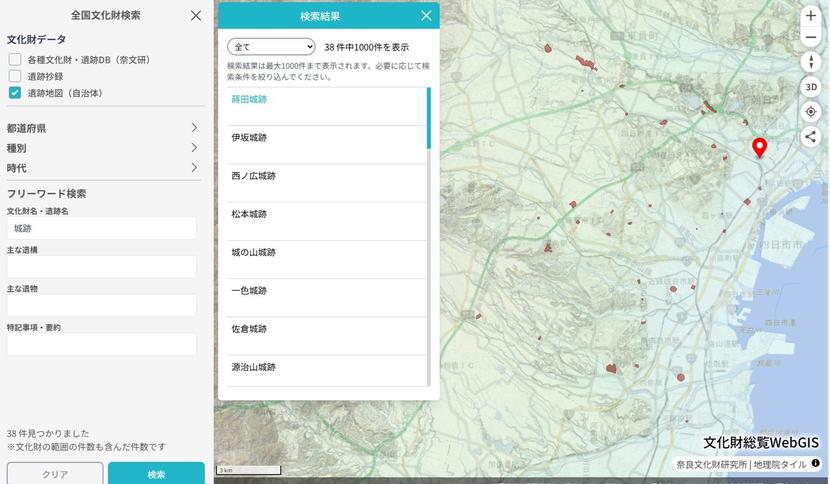Click the クリア button
The height and width of the screenshot is (484, 830).
[x=55, y=473]
